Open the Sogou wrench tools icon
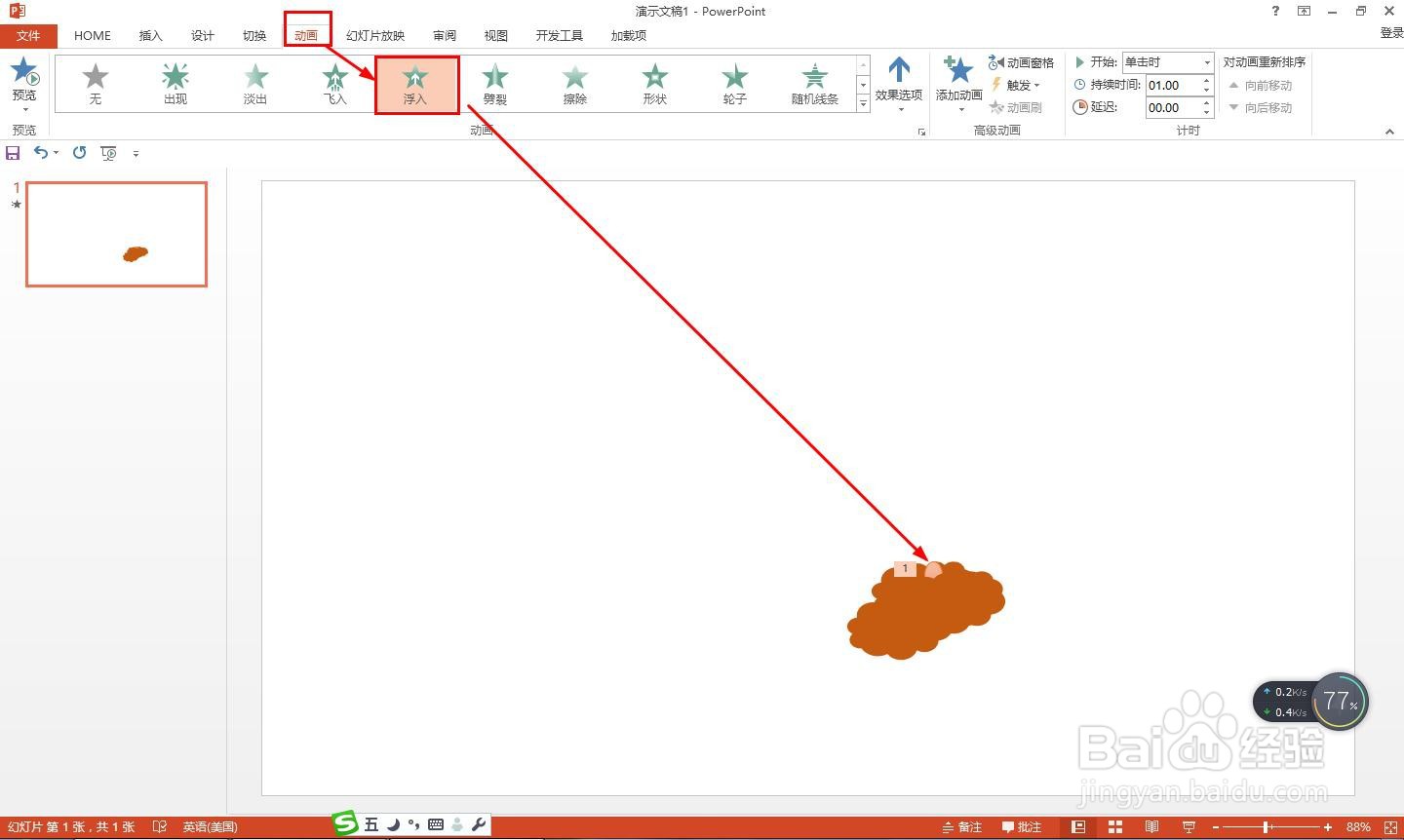This screenshot has height=840, width=1404. coord(478,825)
